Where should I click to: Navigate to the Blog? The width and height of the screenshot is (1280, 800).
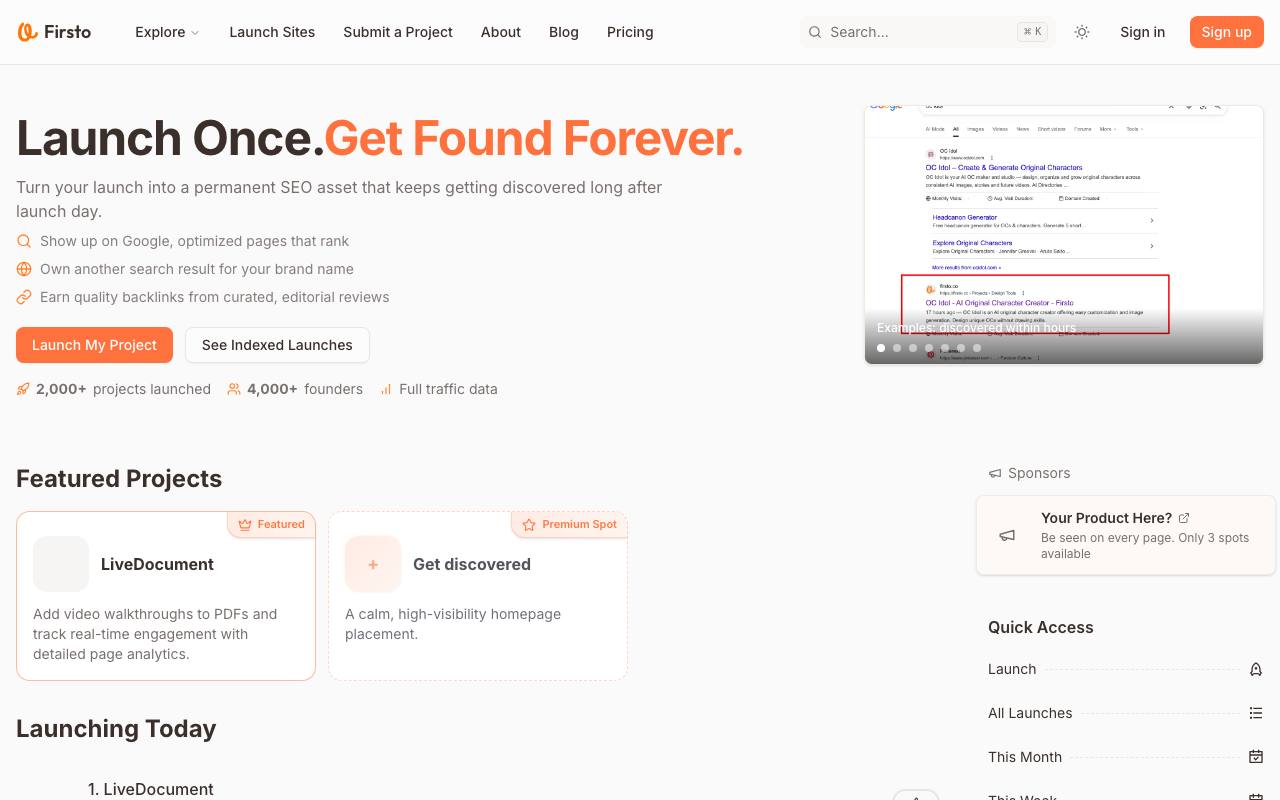[564, 32]
